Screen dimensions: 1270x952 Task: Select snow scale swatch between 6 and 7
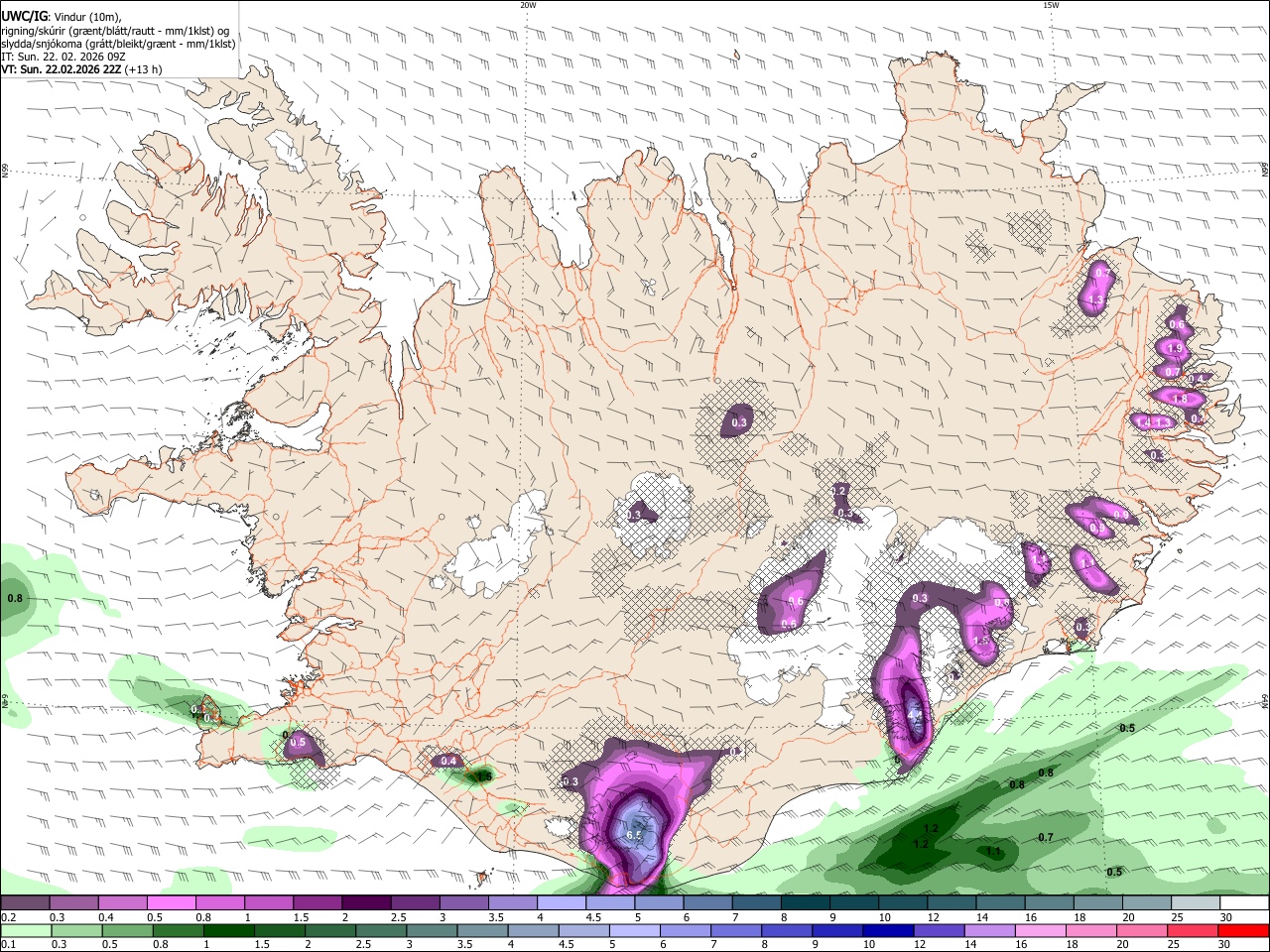tap(708, 903)
